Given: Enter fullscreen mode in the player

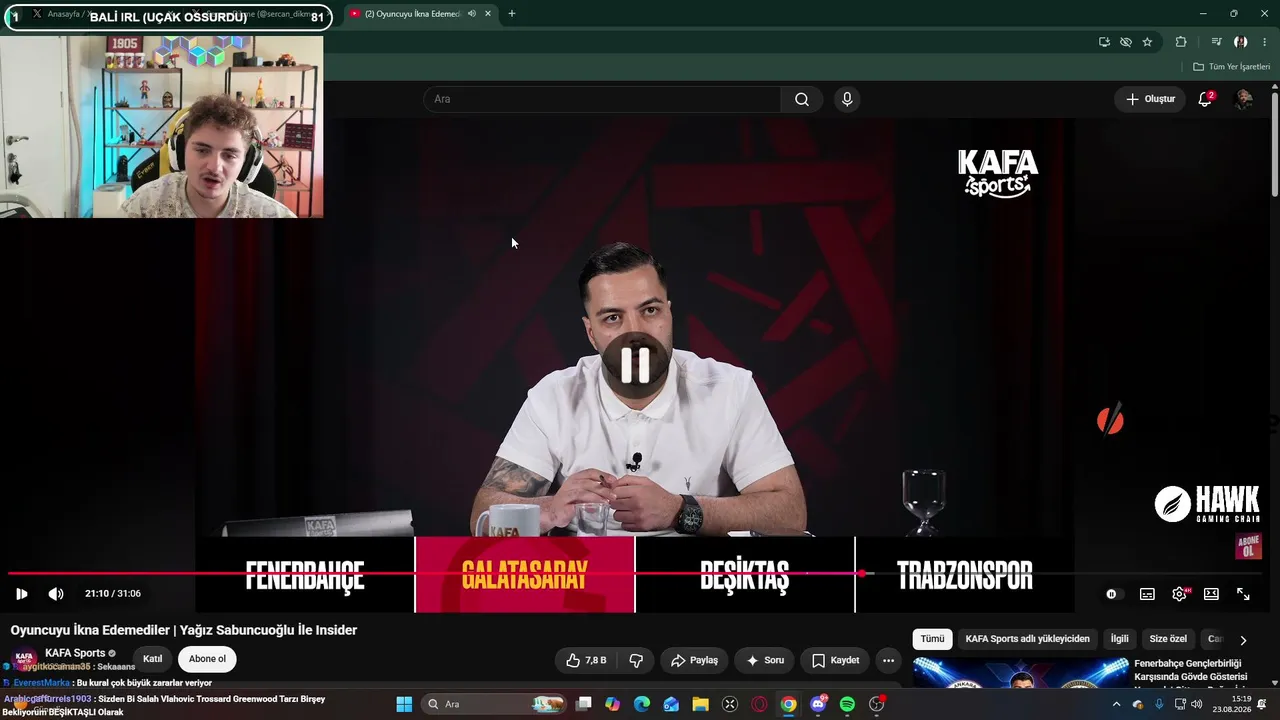Looking at the screenshot, I should [x=1243, y=594].
